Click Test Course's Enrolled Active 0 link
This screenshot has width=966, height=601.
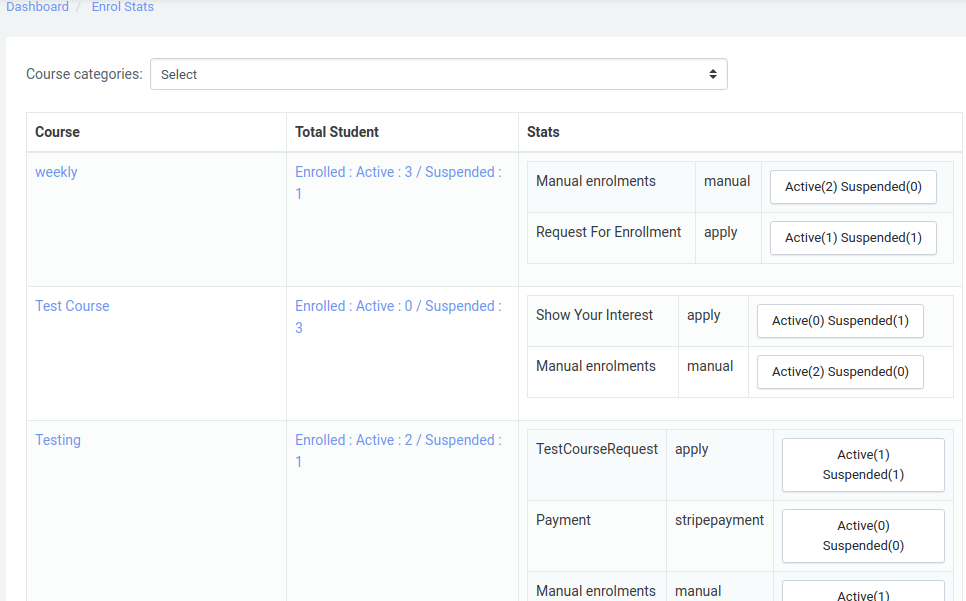tap(398, 306)
